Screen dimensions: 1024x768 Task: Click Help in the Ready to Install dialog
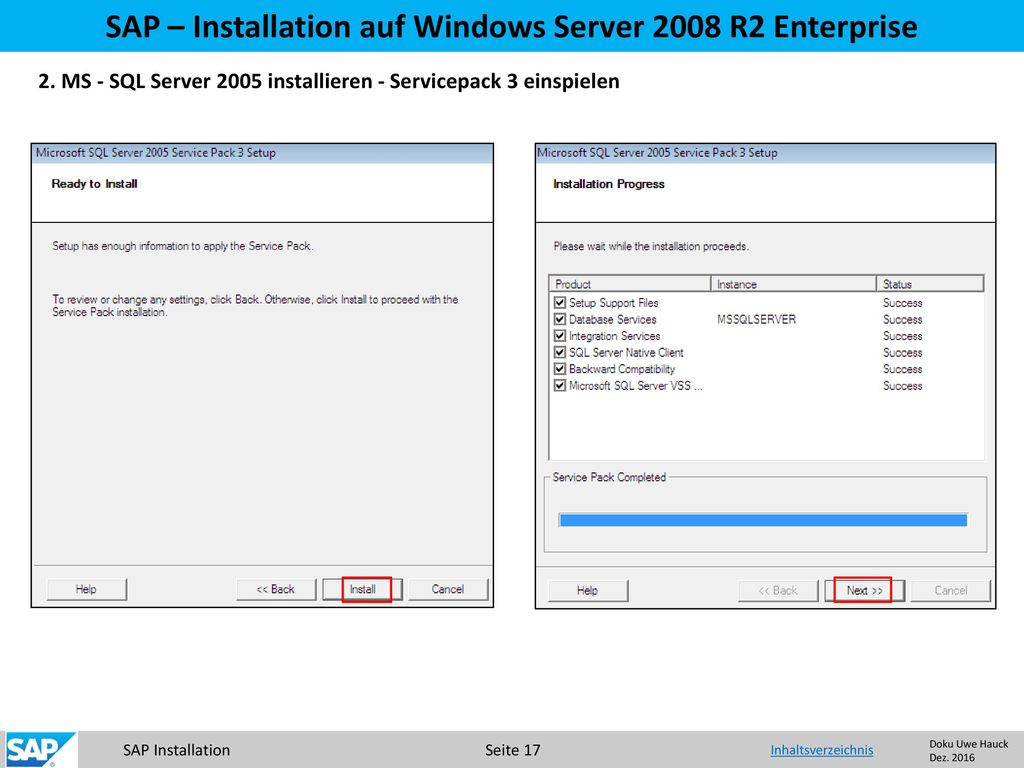[x=86, y=589]
